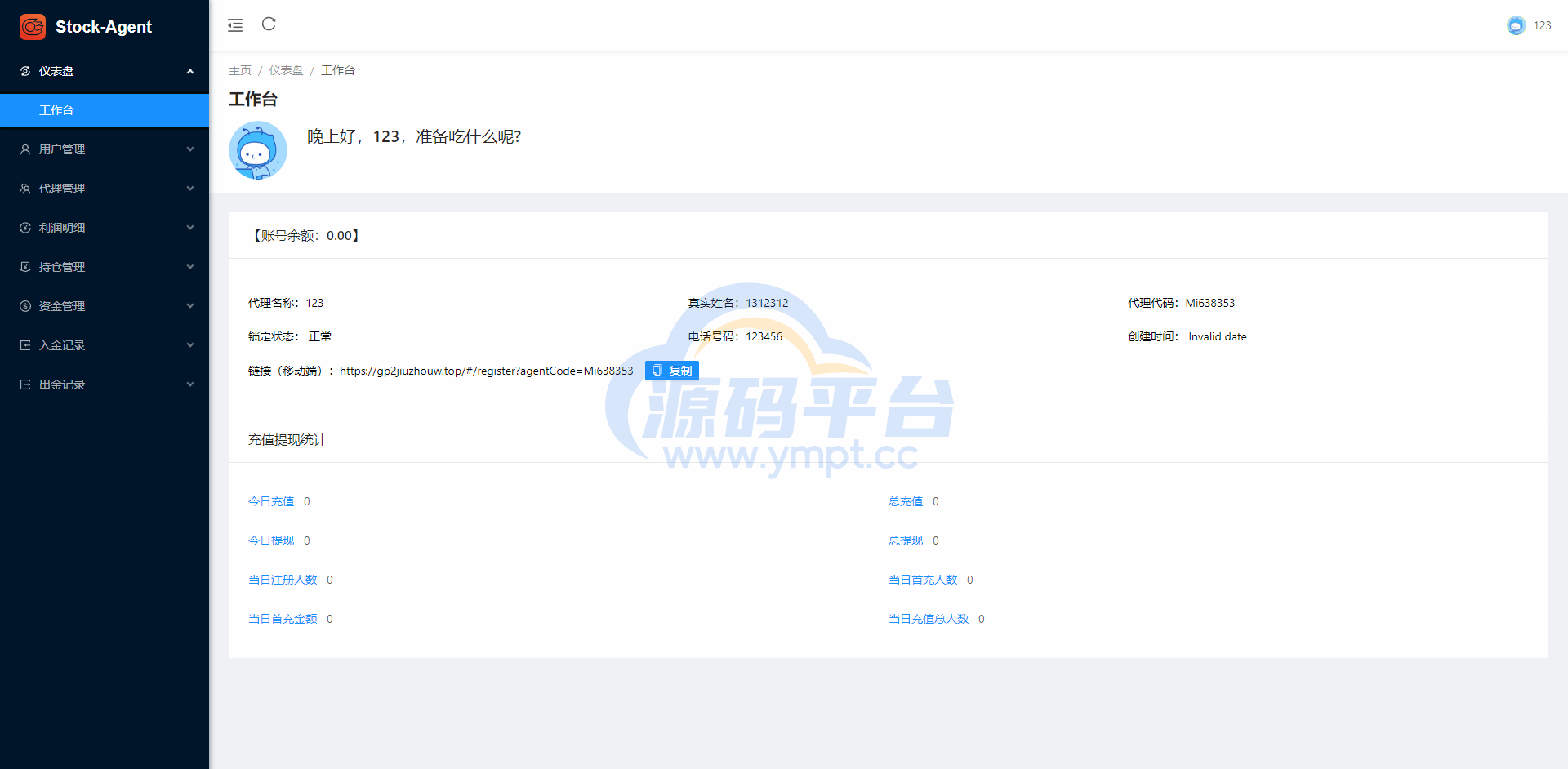Click the Invalid date creation time
1568x769 pixels.
pos(1218,336)
